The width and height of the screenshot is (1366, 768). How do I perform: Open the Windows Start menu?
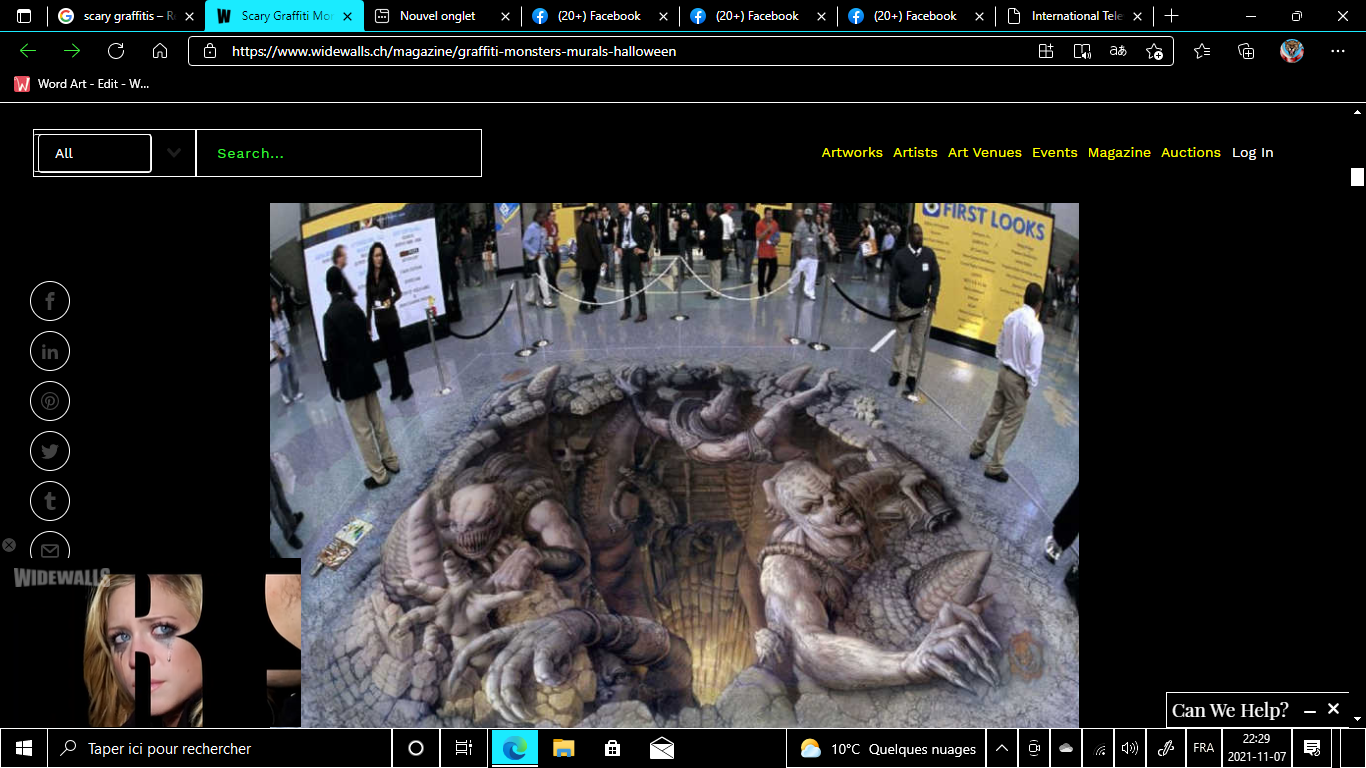point(24,748)
